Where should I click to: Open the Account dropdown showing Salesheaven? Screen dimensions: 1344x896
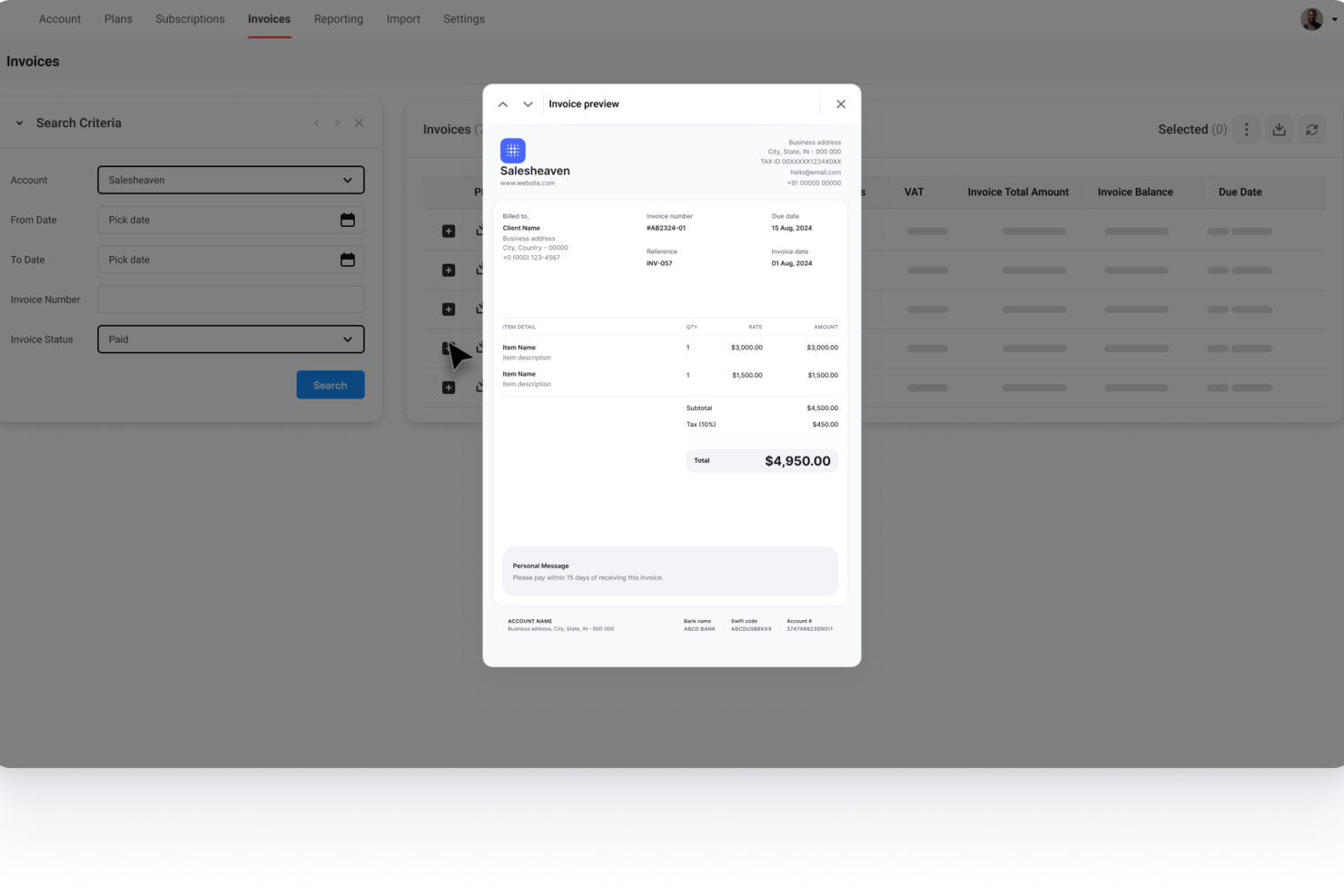tap(230, 180)
